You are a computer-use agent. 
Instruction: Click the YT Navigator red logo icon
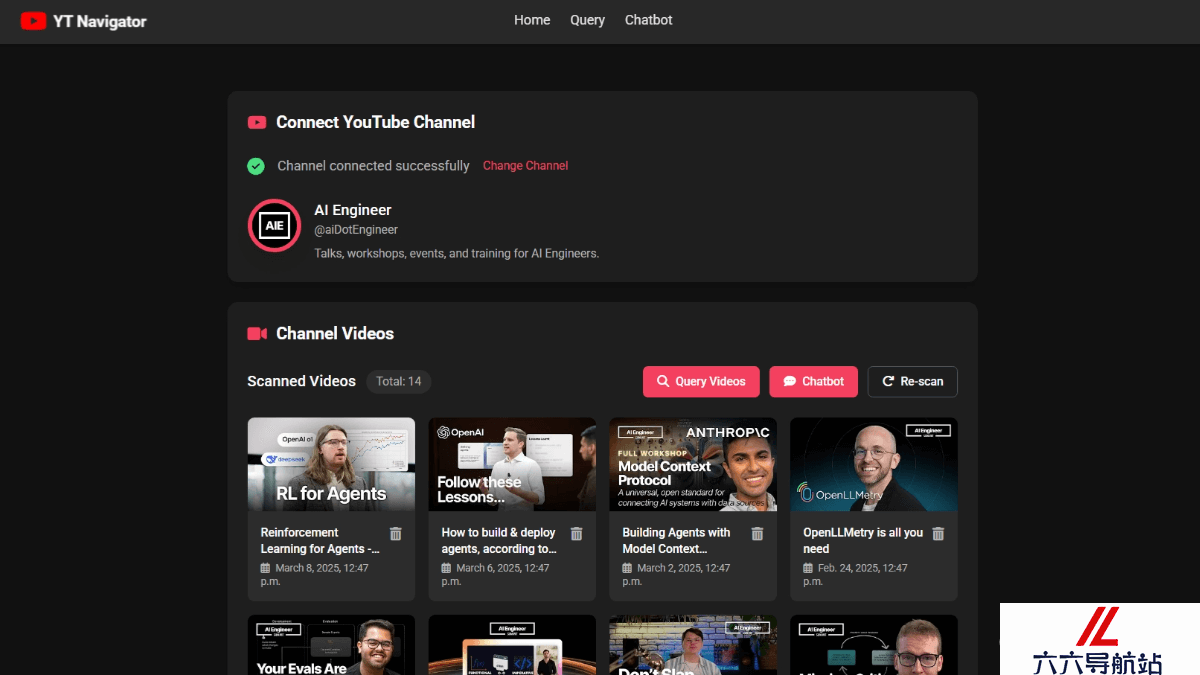point(33,20)
